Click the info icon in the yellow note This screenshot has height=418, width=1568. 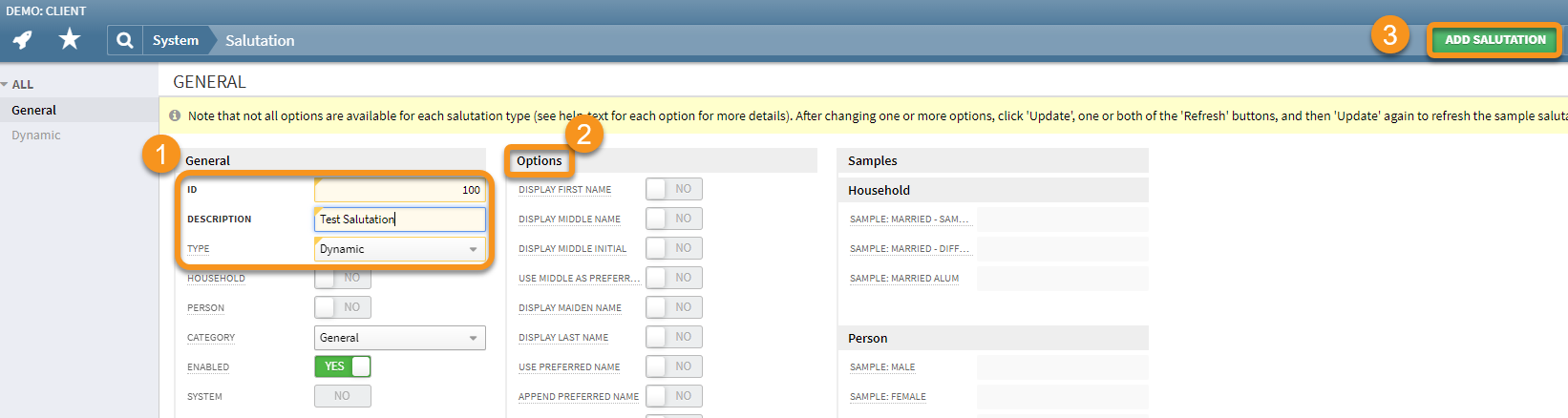tap(175, 115)
